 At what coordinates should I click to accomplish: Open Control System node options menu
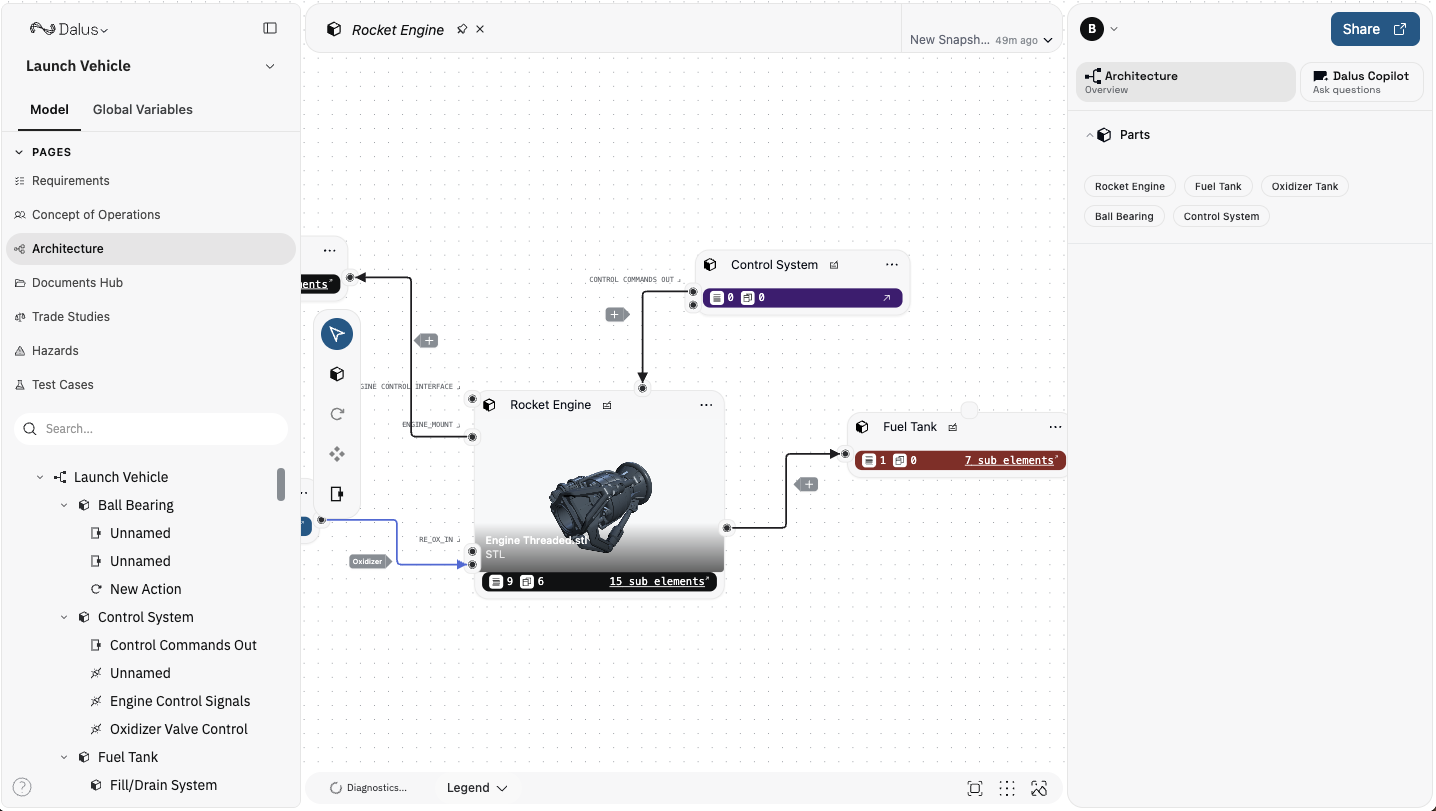coord(892,265)
